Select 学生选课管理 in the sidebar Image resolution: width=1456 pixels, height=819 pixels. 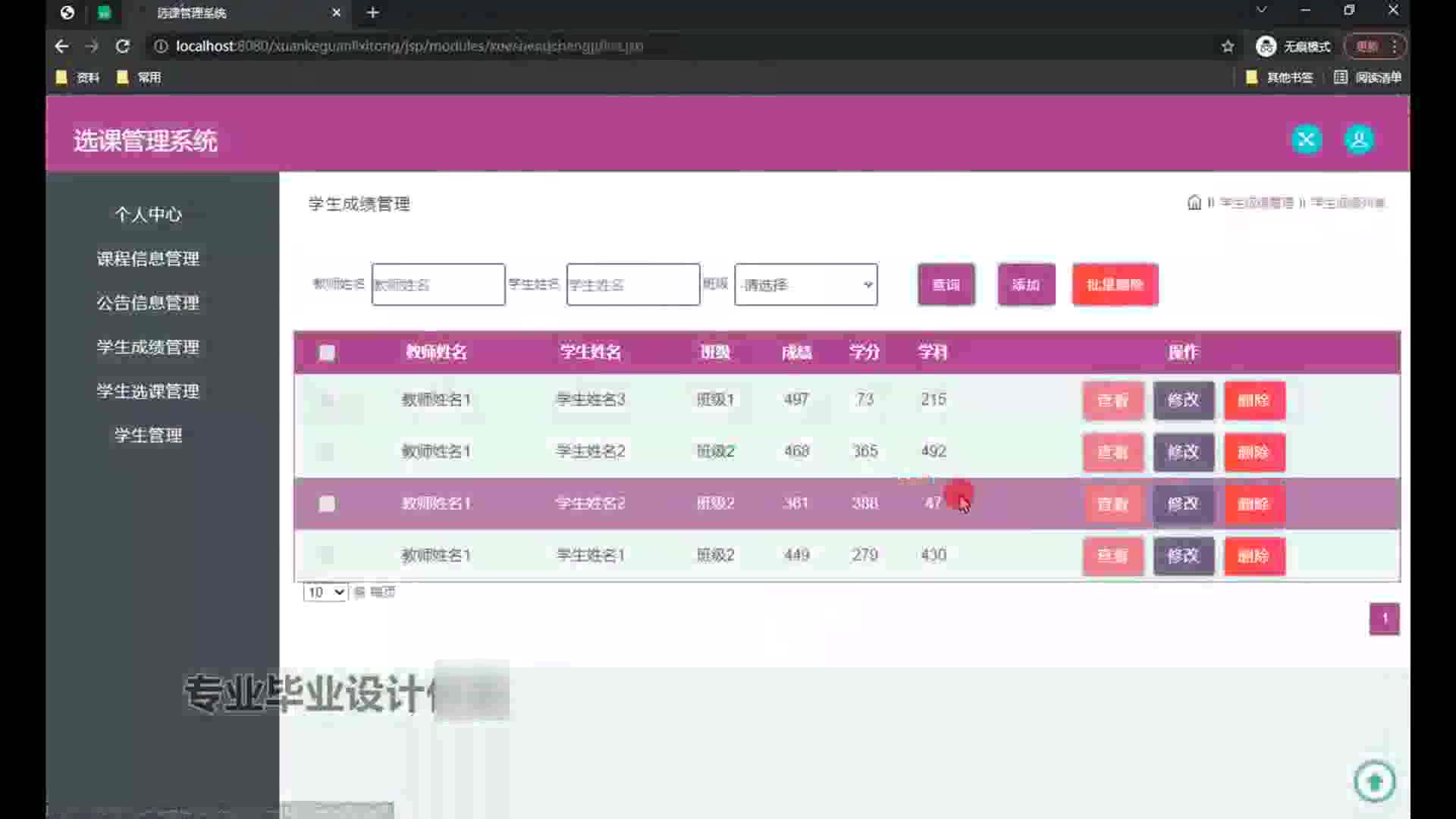click(148, 391)
